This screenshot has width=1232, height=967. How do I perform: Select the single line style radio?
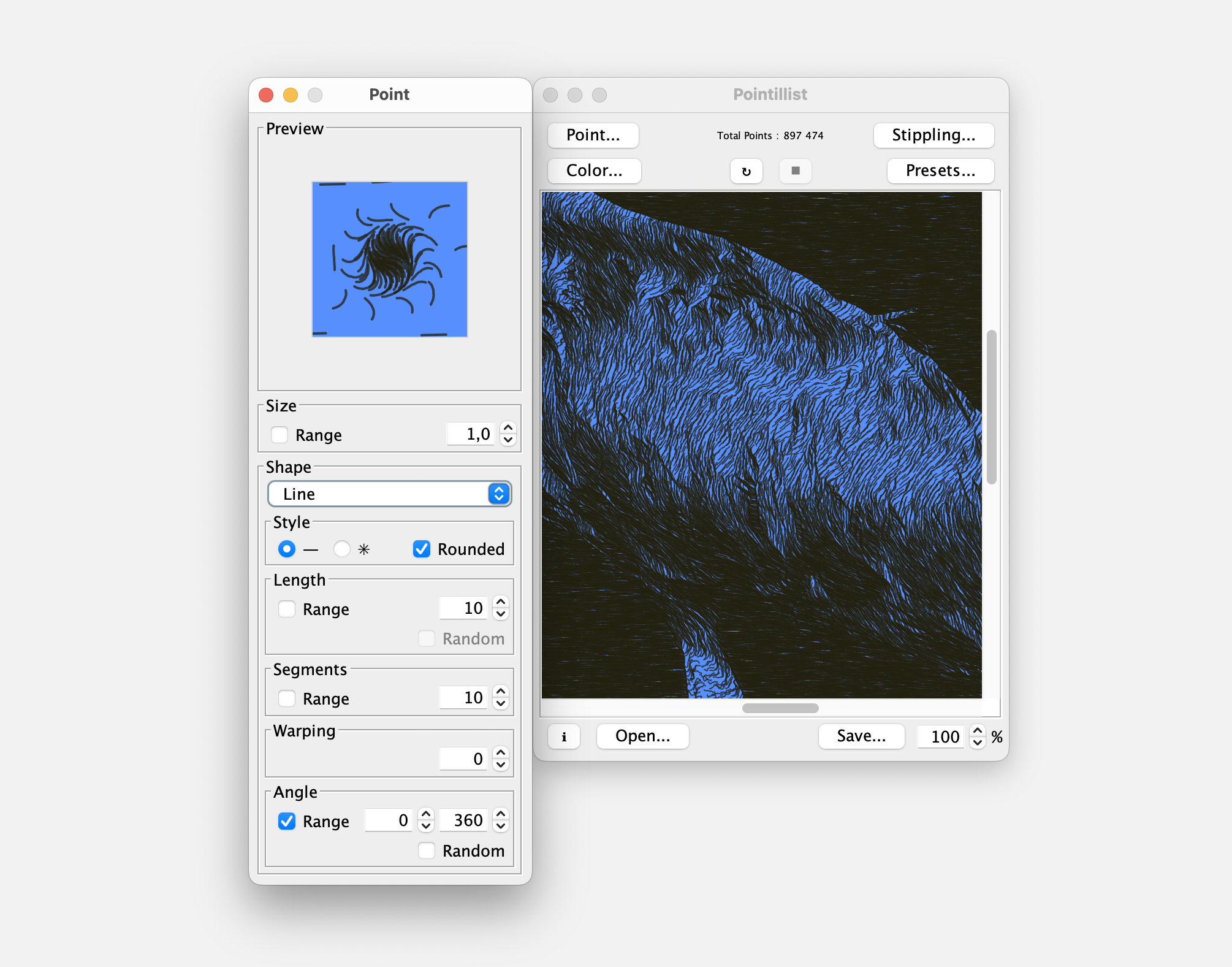click(x=287, y=549)
